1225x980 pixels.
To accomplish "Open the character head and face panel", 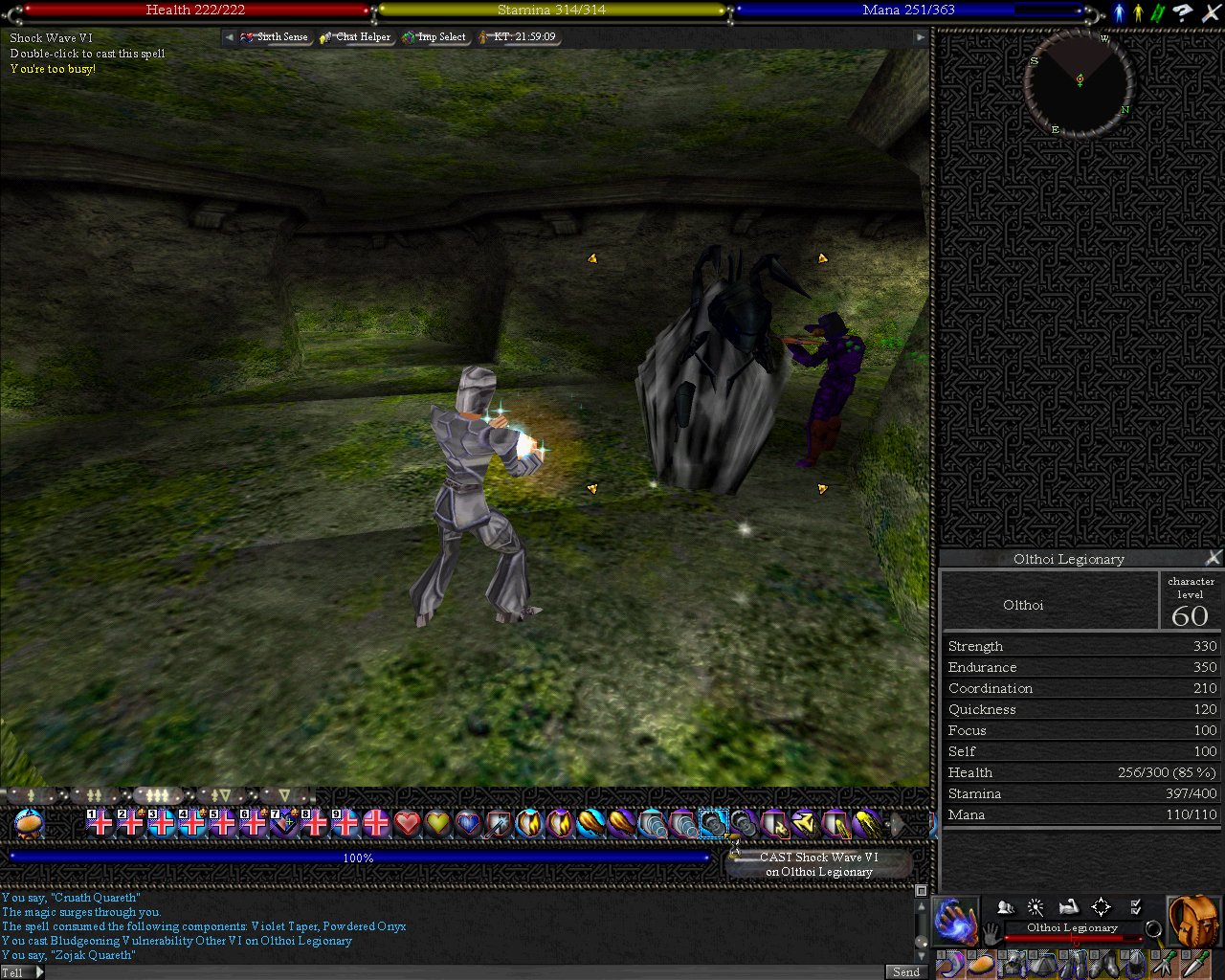I will 1005,906.
